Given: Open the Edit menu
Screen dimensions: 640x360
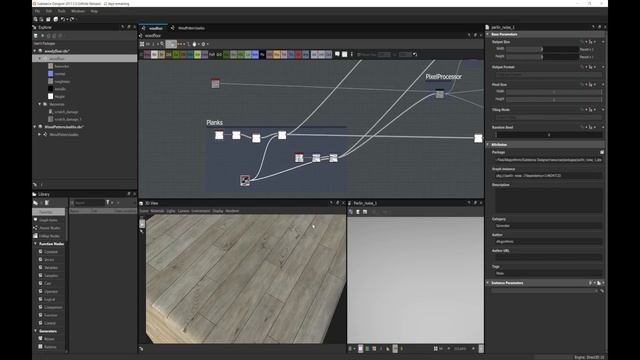Looking at the screenshot, I should pos(49,11).
